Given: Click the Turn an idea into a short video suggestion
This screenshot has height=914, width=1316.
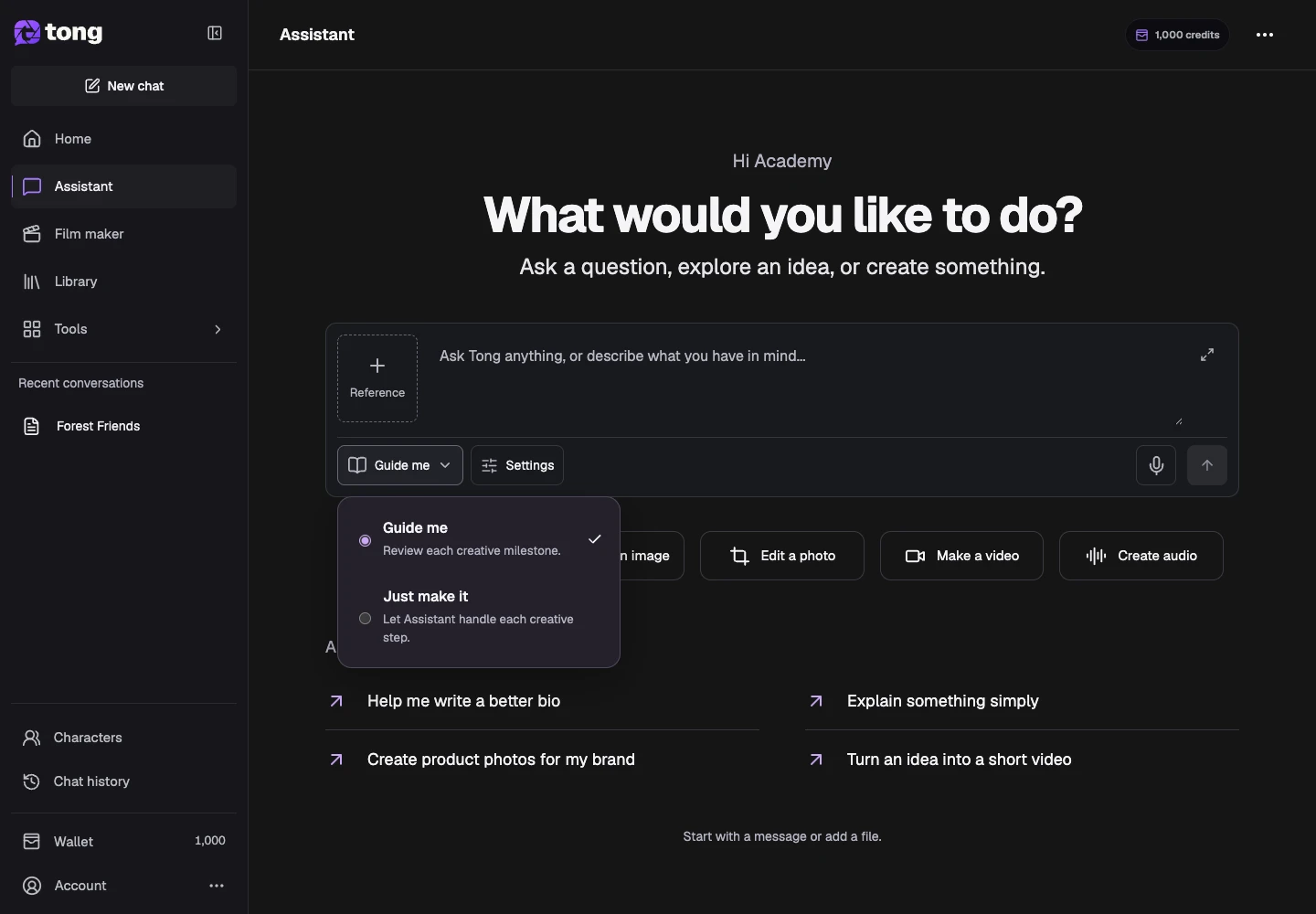Looking at the screenshot, I should coord(1022,760).
